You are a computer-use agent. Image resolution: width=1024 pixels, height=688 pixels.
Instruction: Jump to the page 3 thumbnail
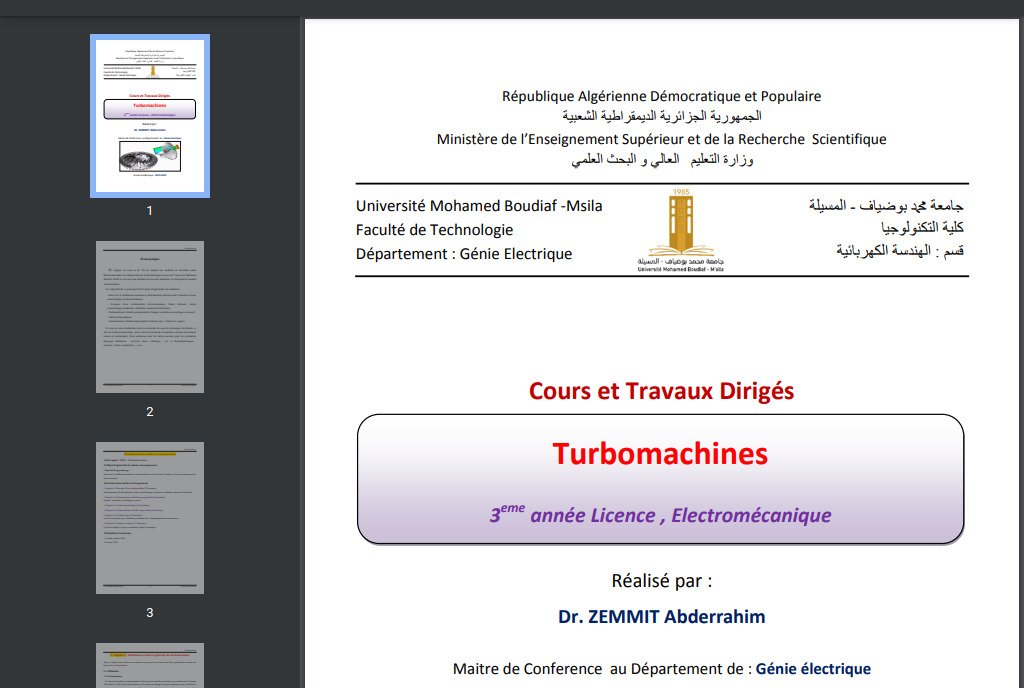150,518
